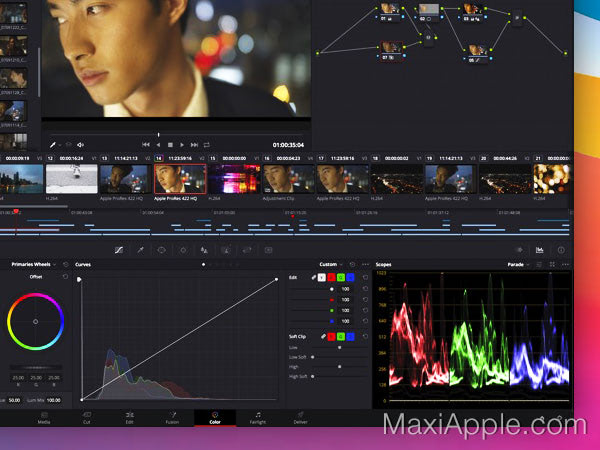Viewport: 600px width, 450px height.
Task: Open the Tracker palette icon
Action: coord(183,250)
